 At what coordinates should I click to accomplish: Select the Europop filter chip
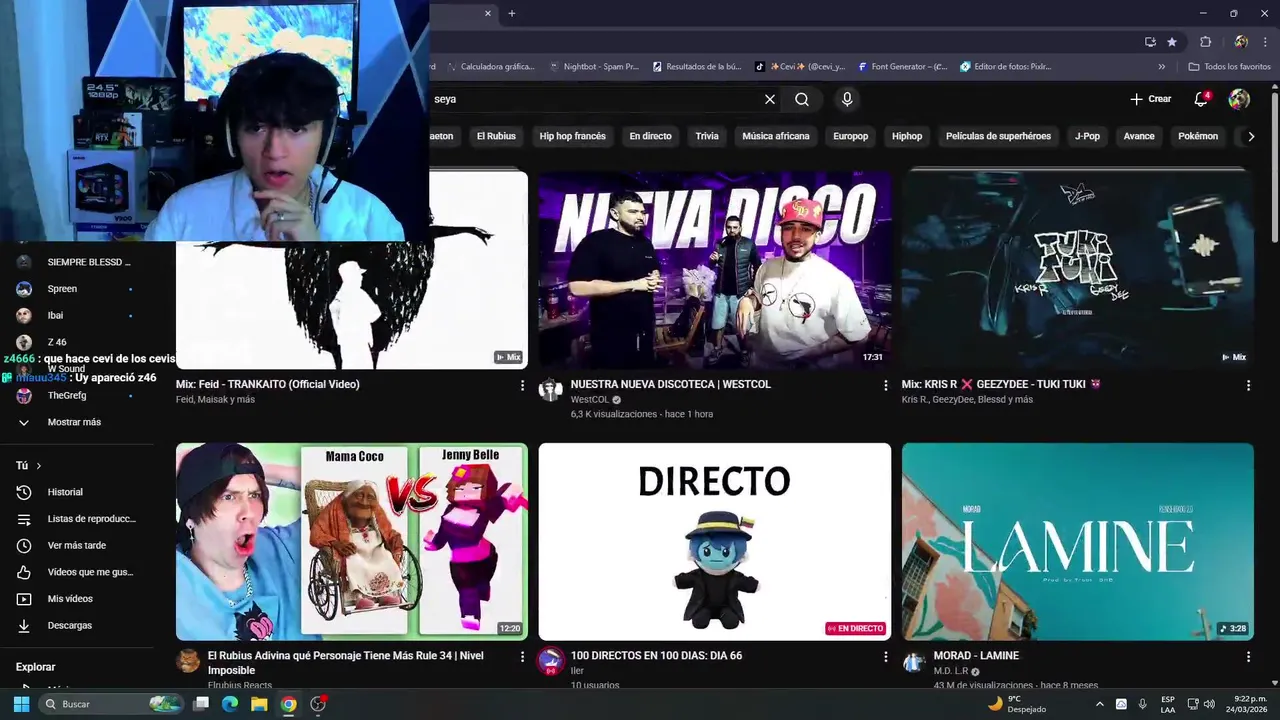click(851, 136)
